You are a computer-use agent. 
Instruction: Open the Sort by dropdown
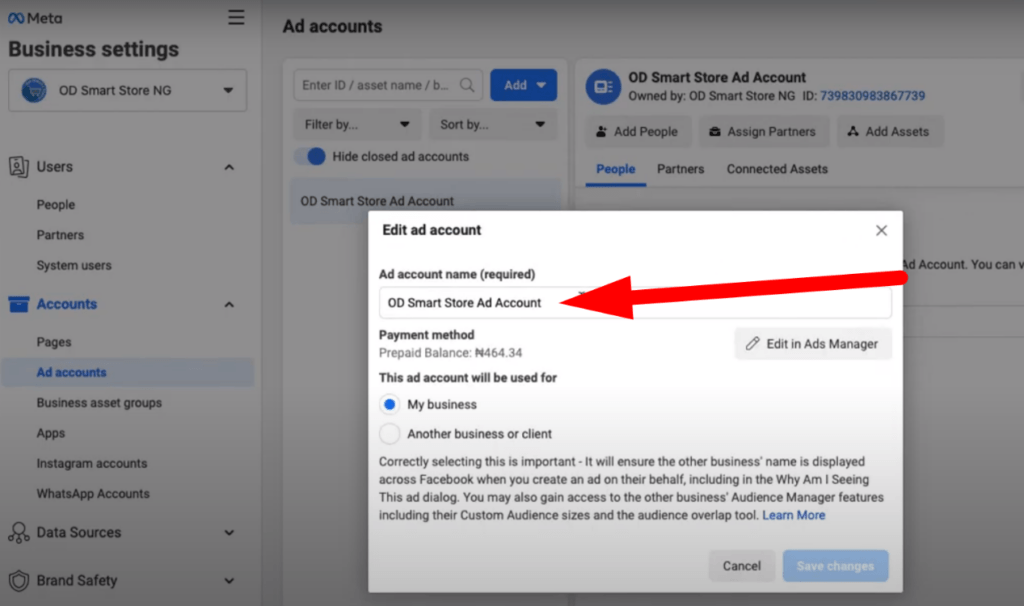pos(493,124)
